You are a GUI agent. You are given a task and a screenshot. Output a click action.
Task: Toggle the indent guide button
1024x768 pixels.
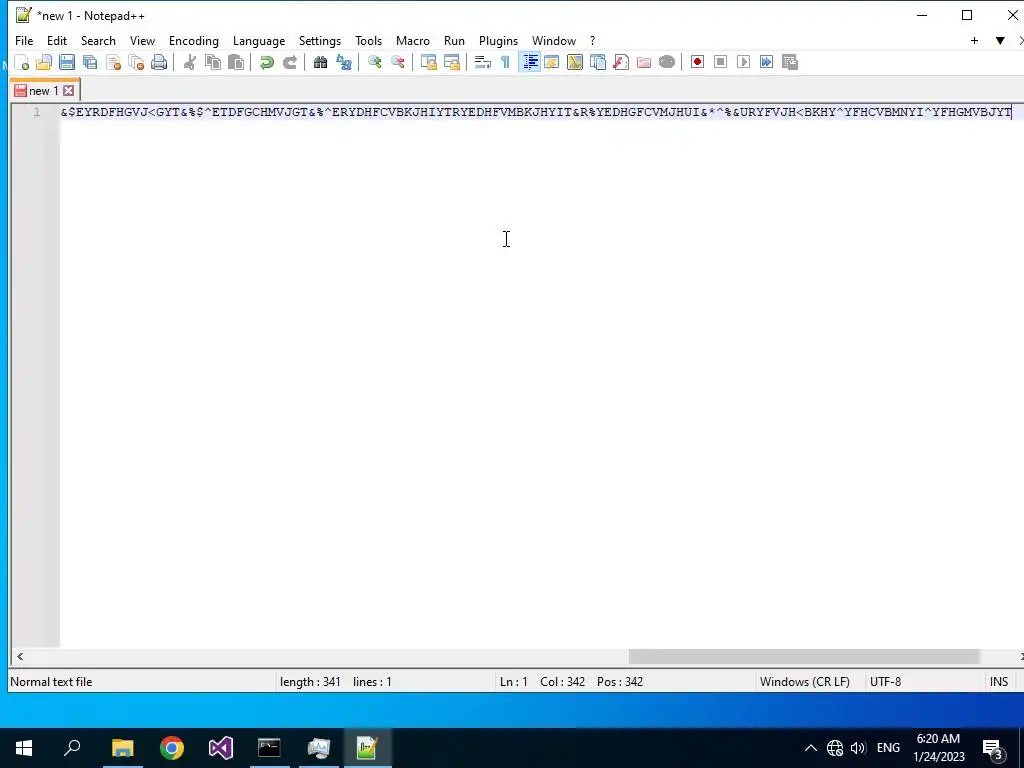point(530,62)
